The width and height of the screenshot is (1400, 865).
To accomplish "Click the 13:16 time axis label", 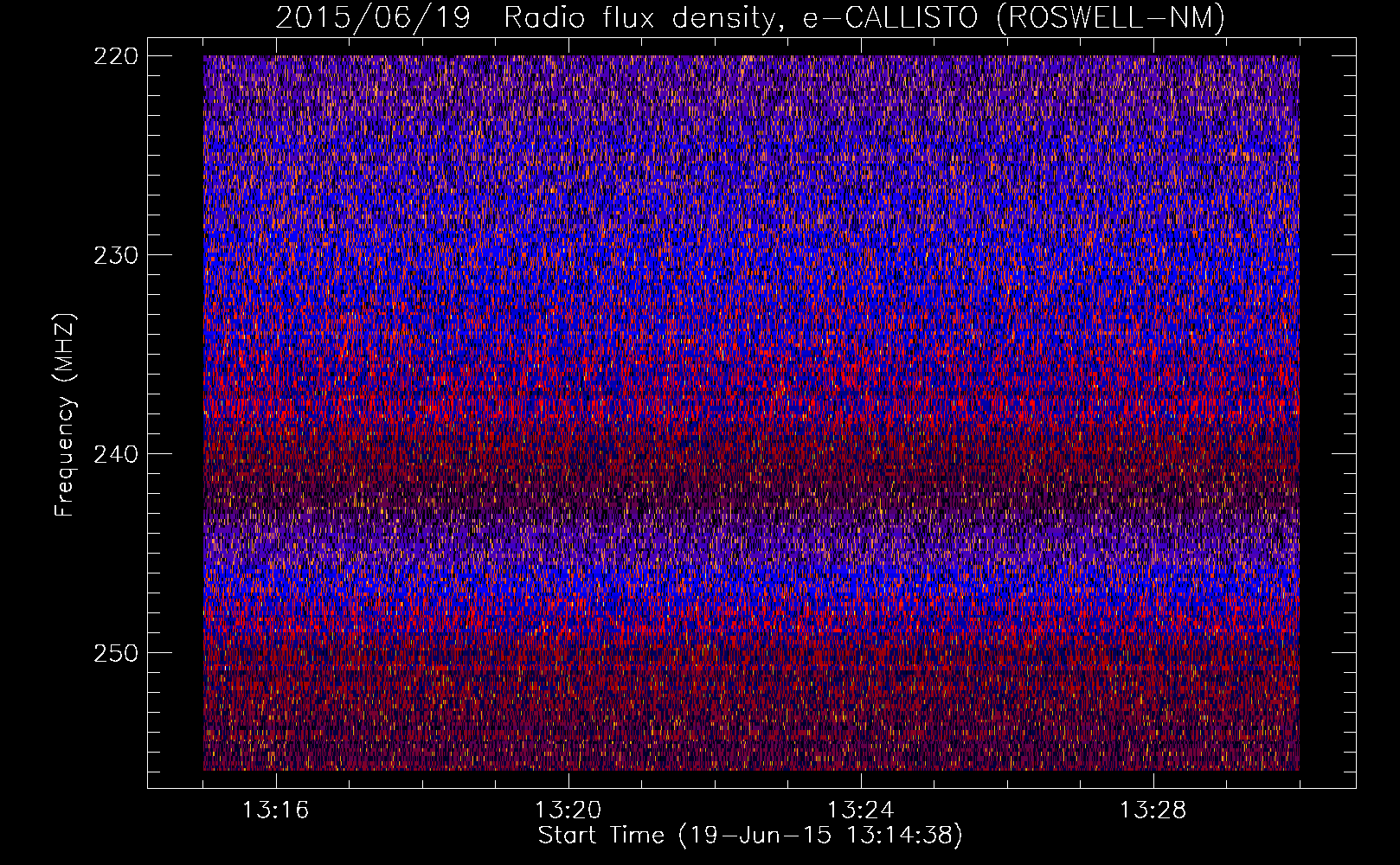I will 275,811.
